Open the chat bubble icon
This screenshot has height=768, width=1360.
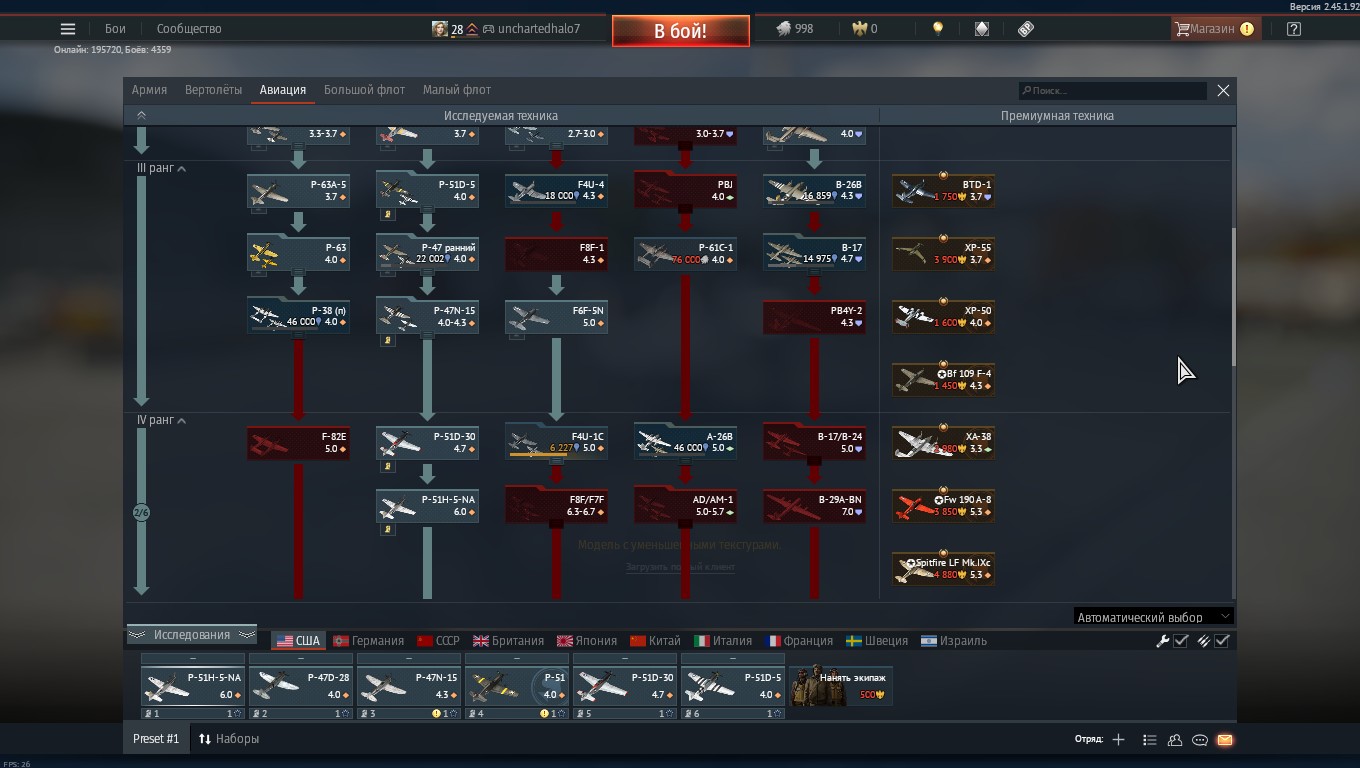pyautogui.click(x=1200, y=740)
